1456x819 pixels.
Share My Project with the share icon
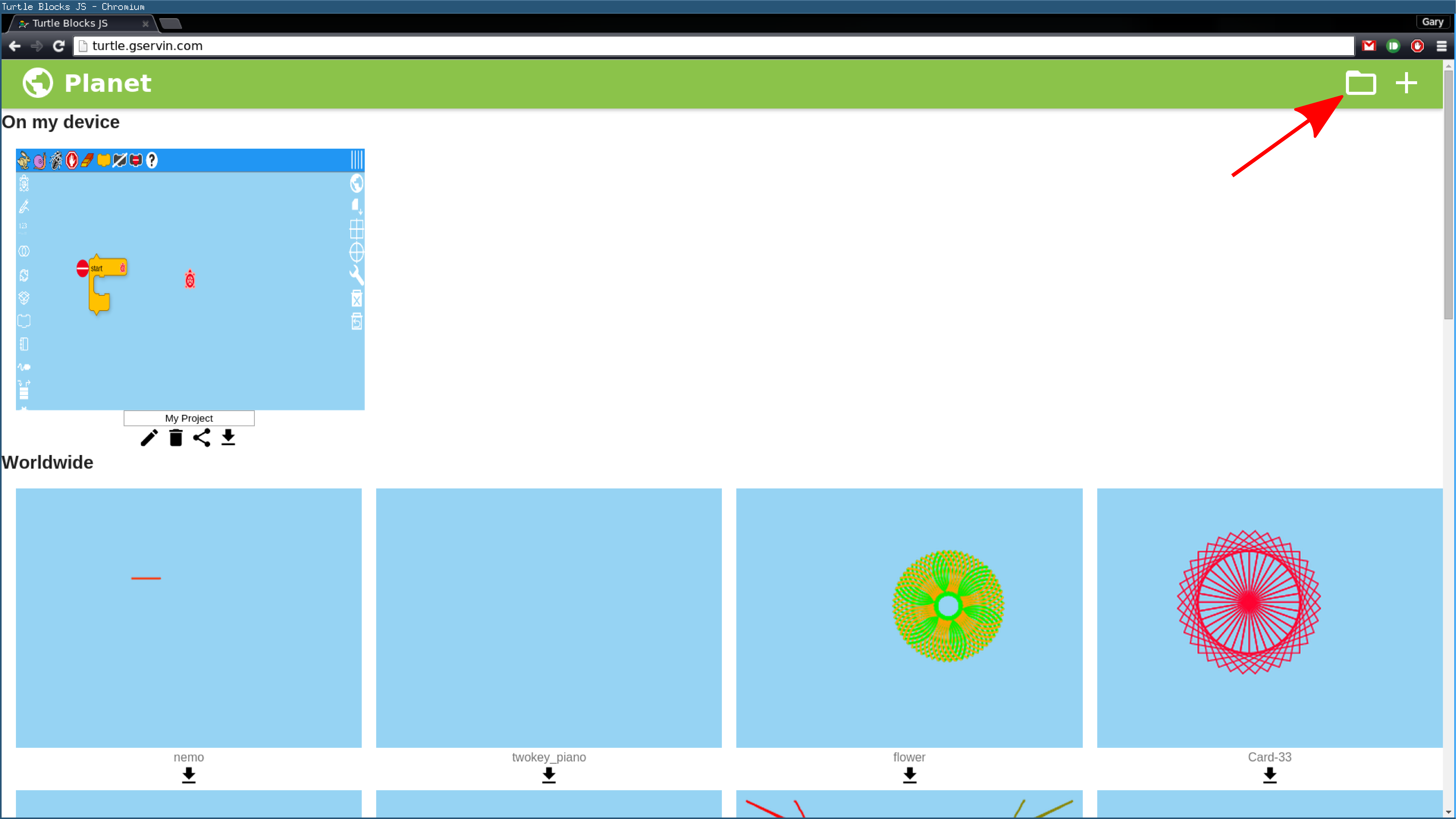pos(202,437)
